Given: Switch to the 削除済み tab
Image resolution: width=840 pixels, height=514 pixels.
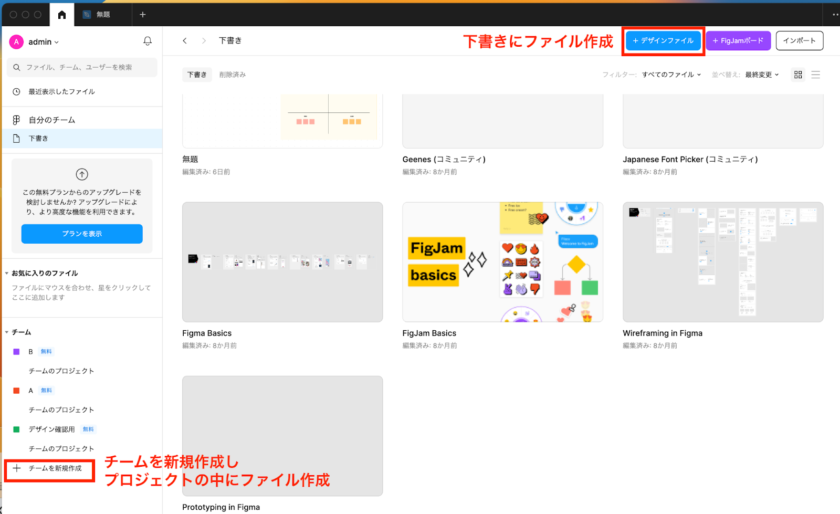Looking at the screenshot, I should click(232, 75).
